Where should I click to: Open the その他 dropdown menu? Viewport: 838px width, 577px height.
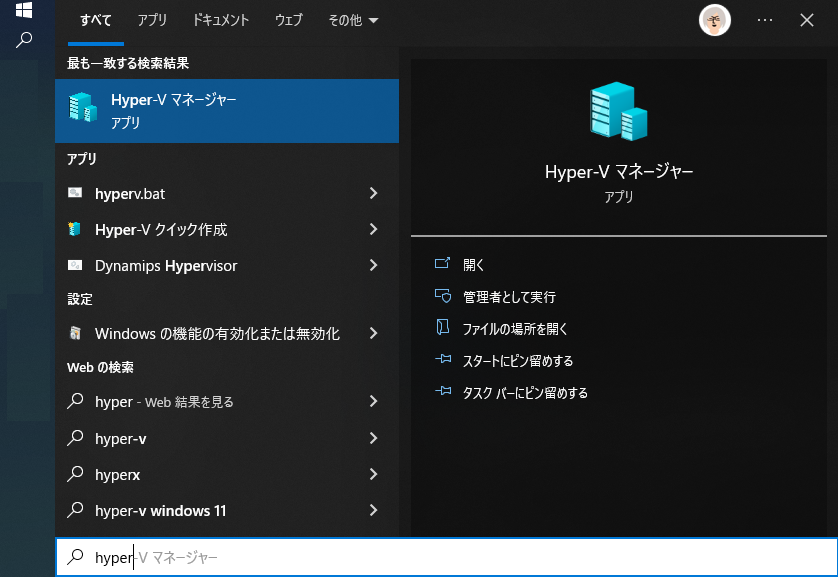353,20
